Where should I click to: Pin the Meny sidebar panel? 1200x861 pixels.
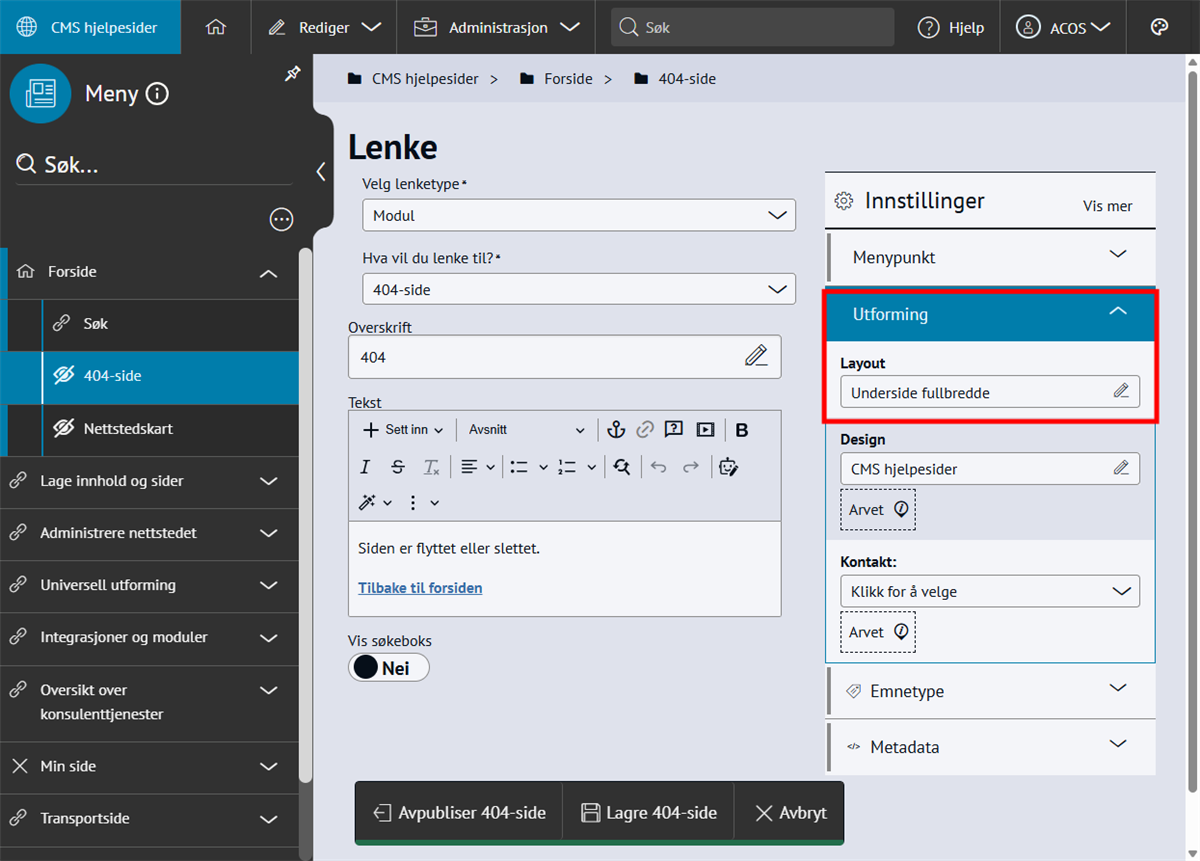tap(292, 75)
